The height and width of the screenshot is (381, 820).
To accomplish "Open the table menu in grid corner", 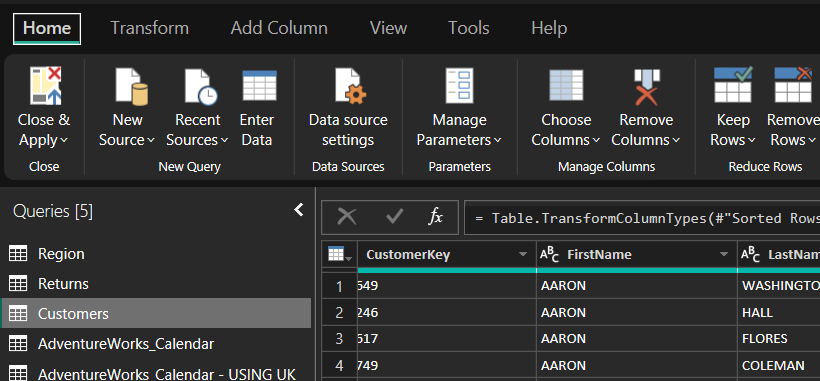I will point(339,255).
